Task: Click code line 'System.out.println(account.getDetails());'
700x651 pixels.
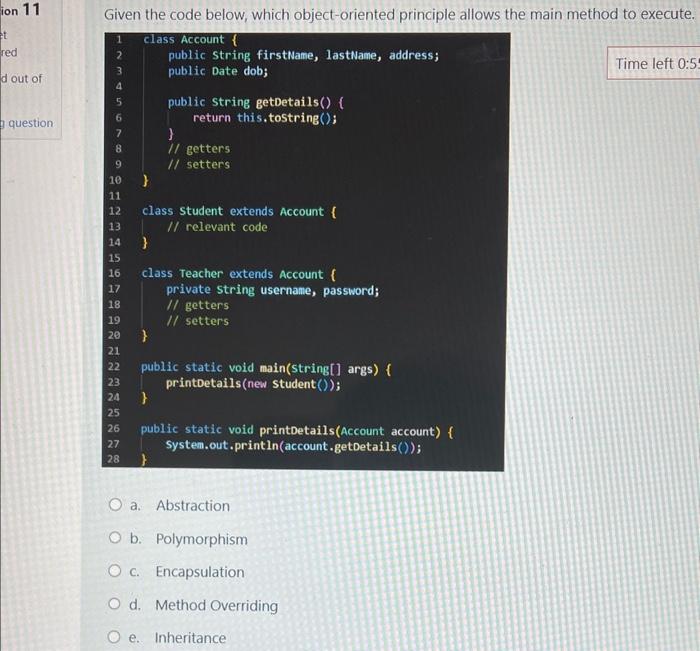Action: [x=293, y=446]
